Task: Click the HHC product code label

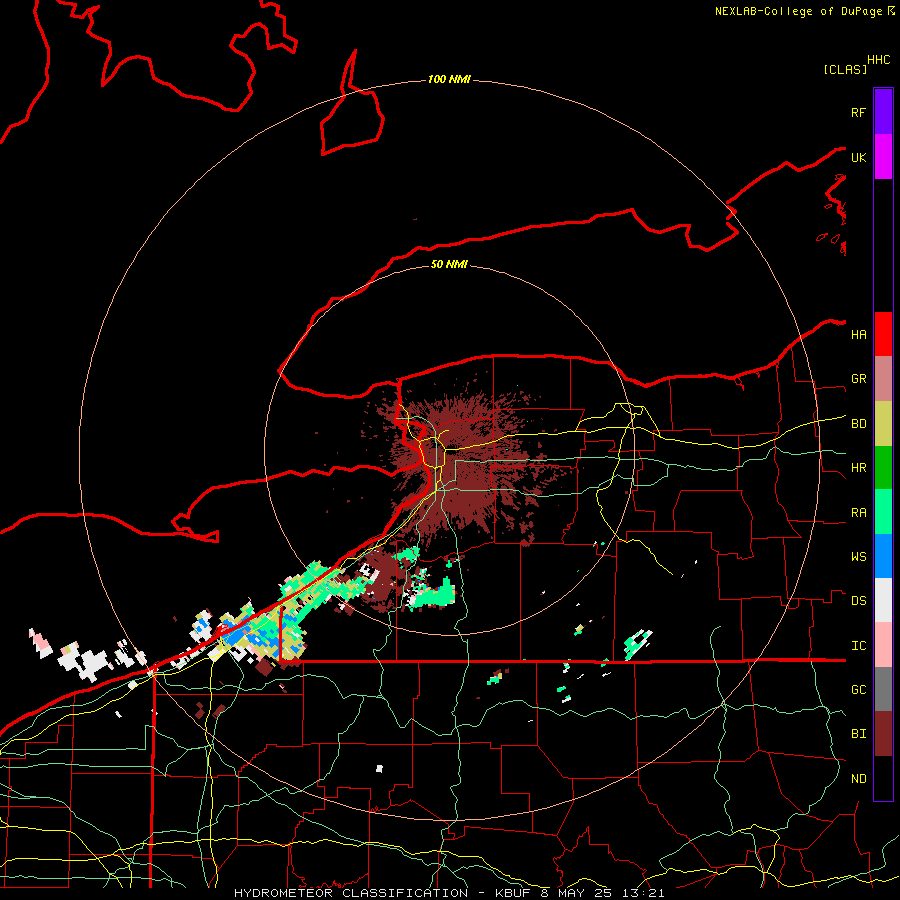Action: coord(878,60)
